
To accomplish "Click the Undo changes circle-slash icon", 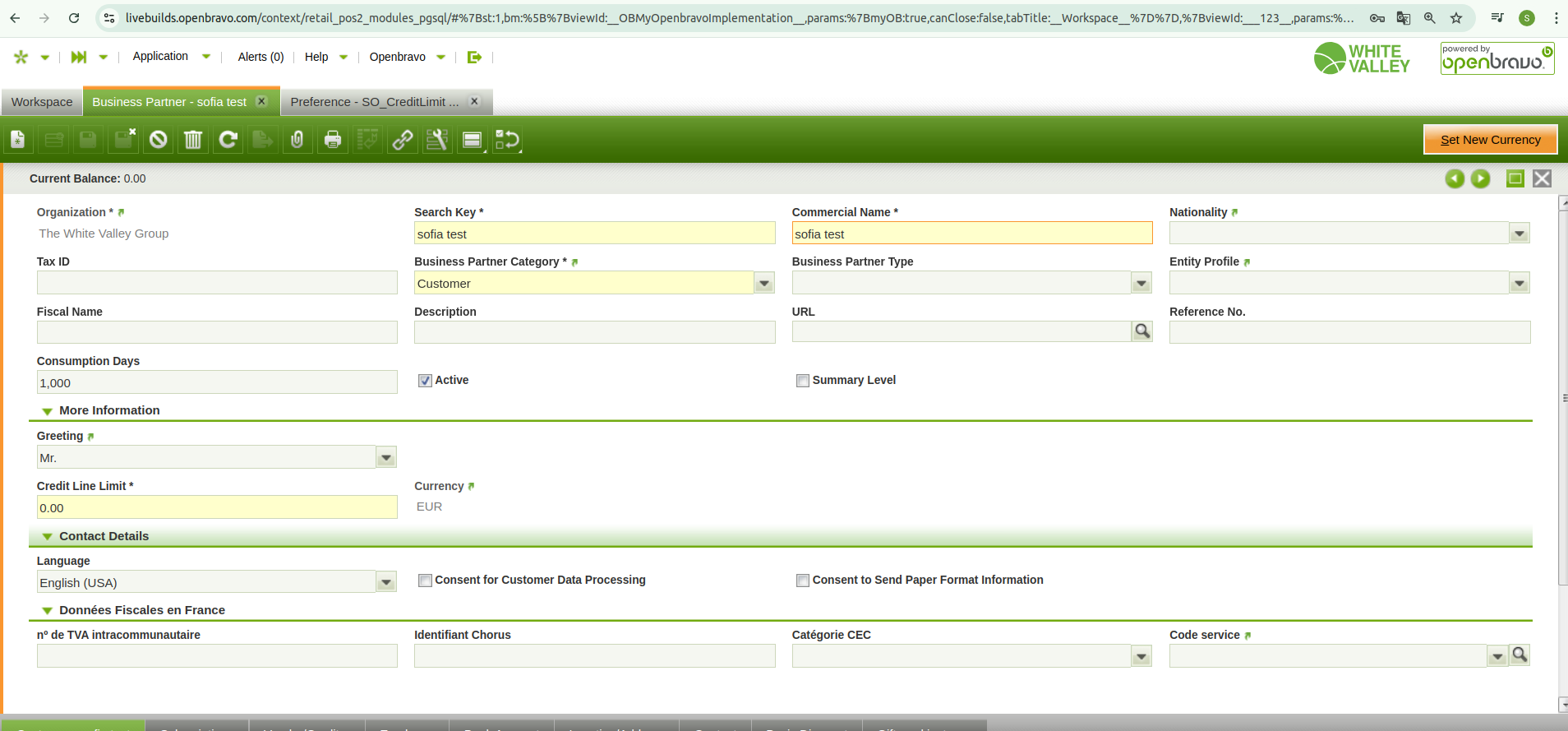I will [x=159, y=140].
